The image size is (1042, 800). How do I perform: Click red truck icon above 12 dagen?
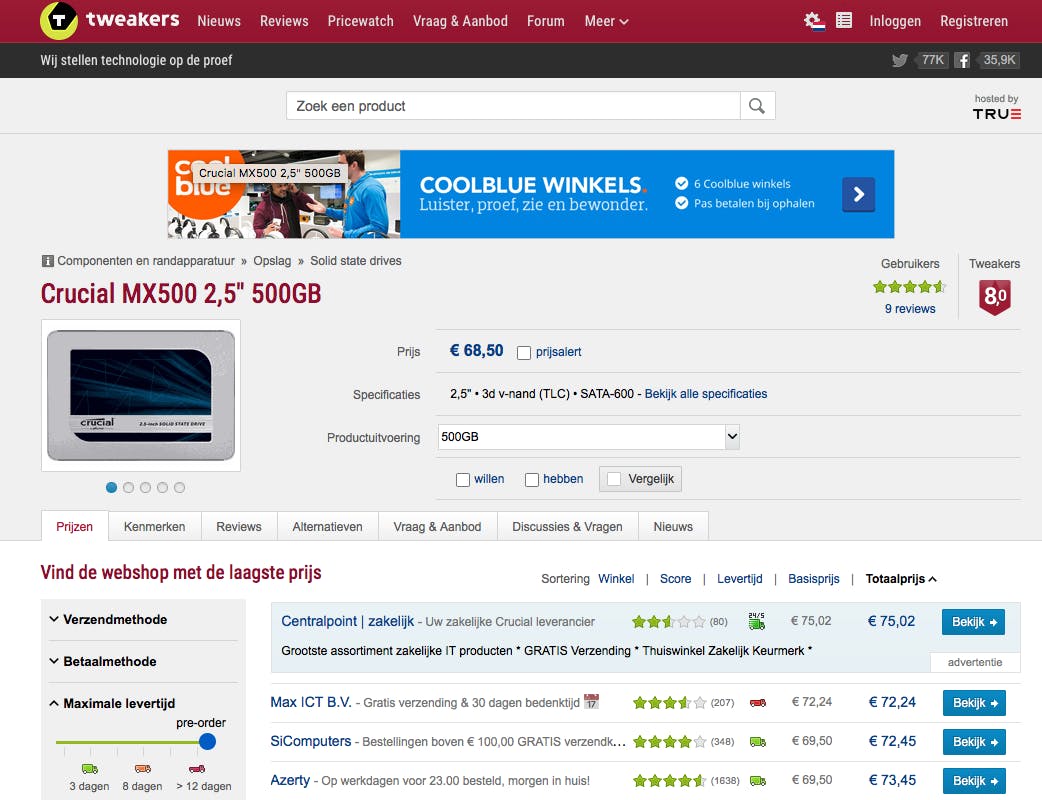[197, 769]
